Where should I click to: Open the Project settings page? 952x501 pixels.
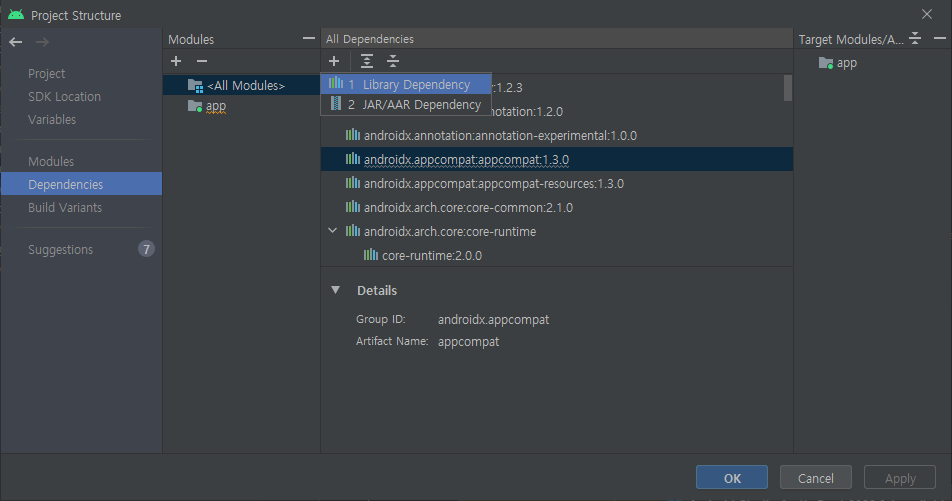pyautogui.click(x=47, y=73)
